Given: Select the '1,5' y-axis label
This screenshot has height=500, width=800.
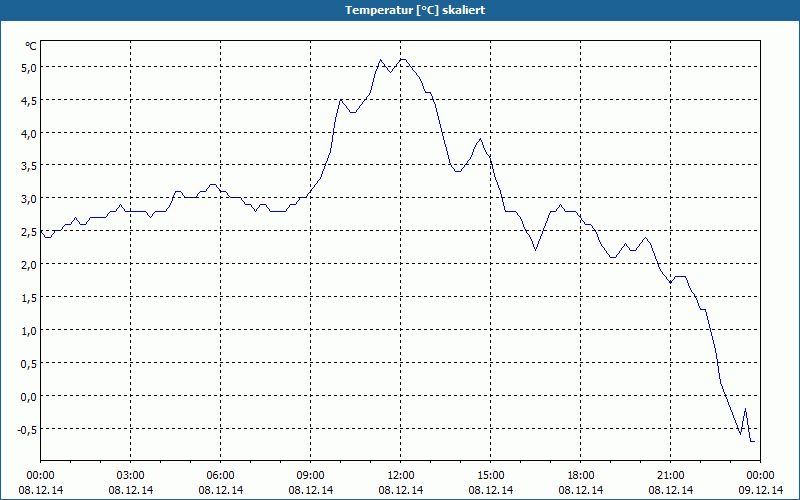Looking at the screenshot, I should point(28,298).
